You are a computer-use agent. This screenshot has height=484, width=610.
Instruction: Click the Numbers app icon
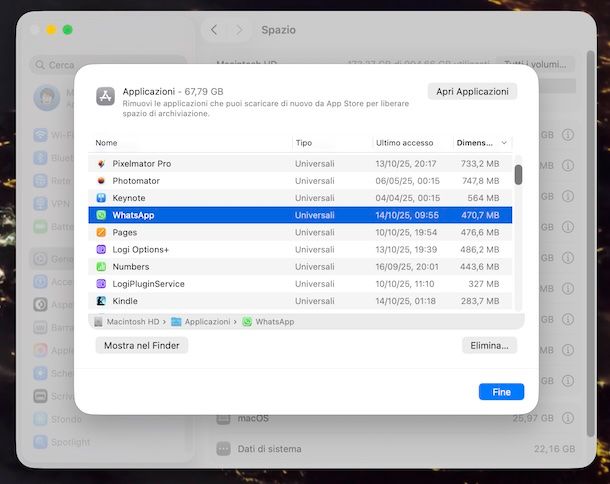pos(101,267)
